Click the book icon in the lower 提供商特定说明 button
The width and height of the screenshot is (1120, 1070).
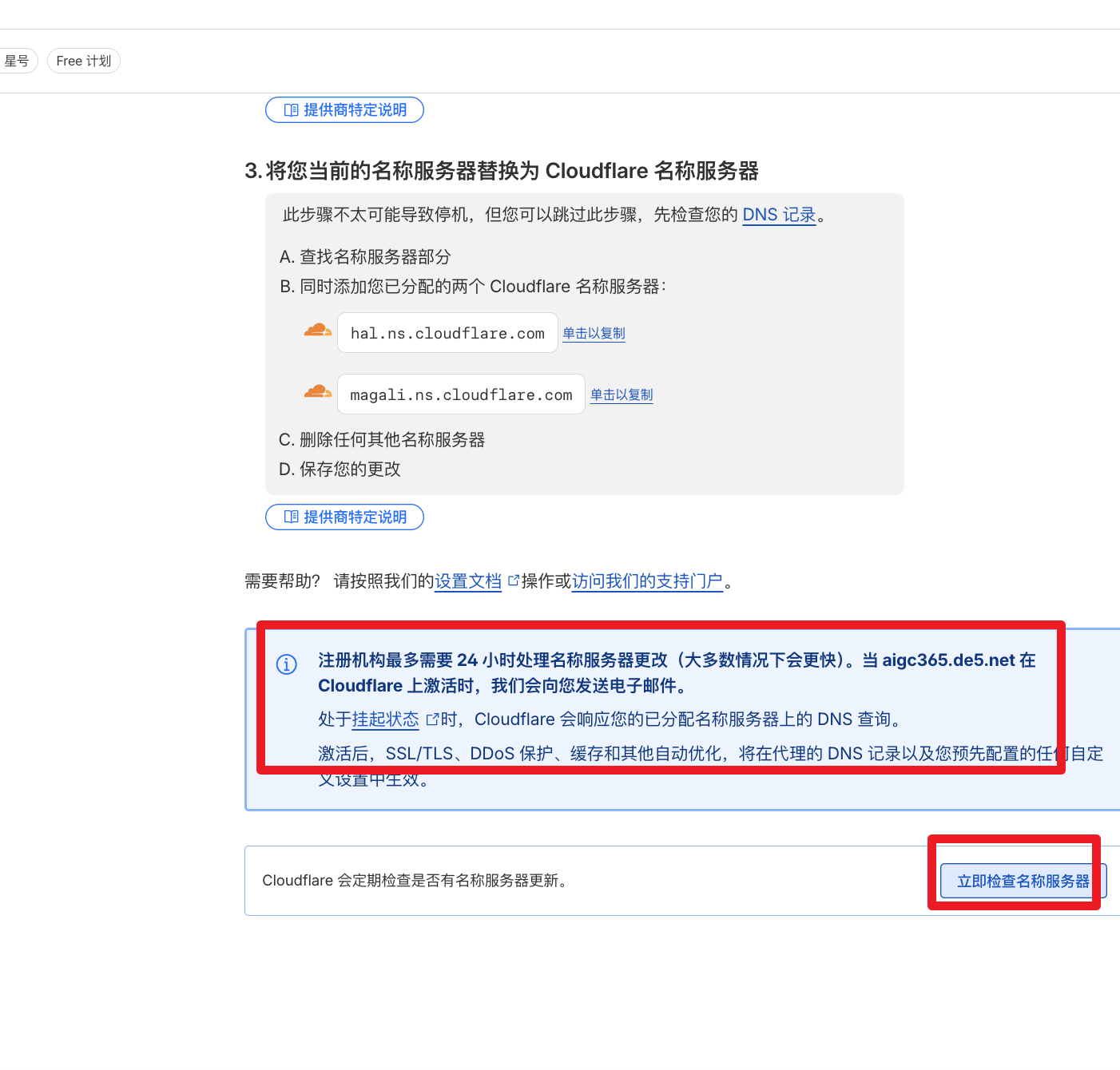point(292,517)
